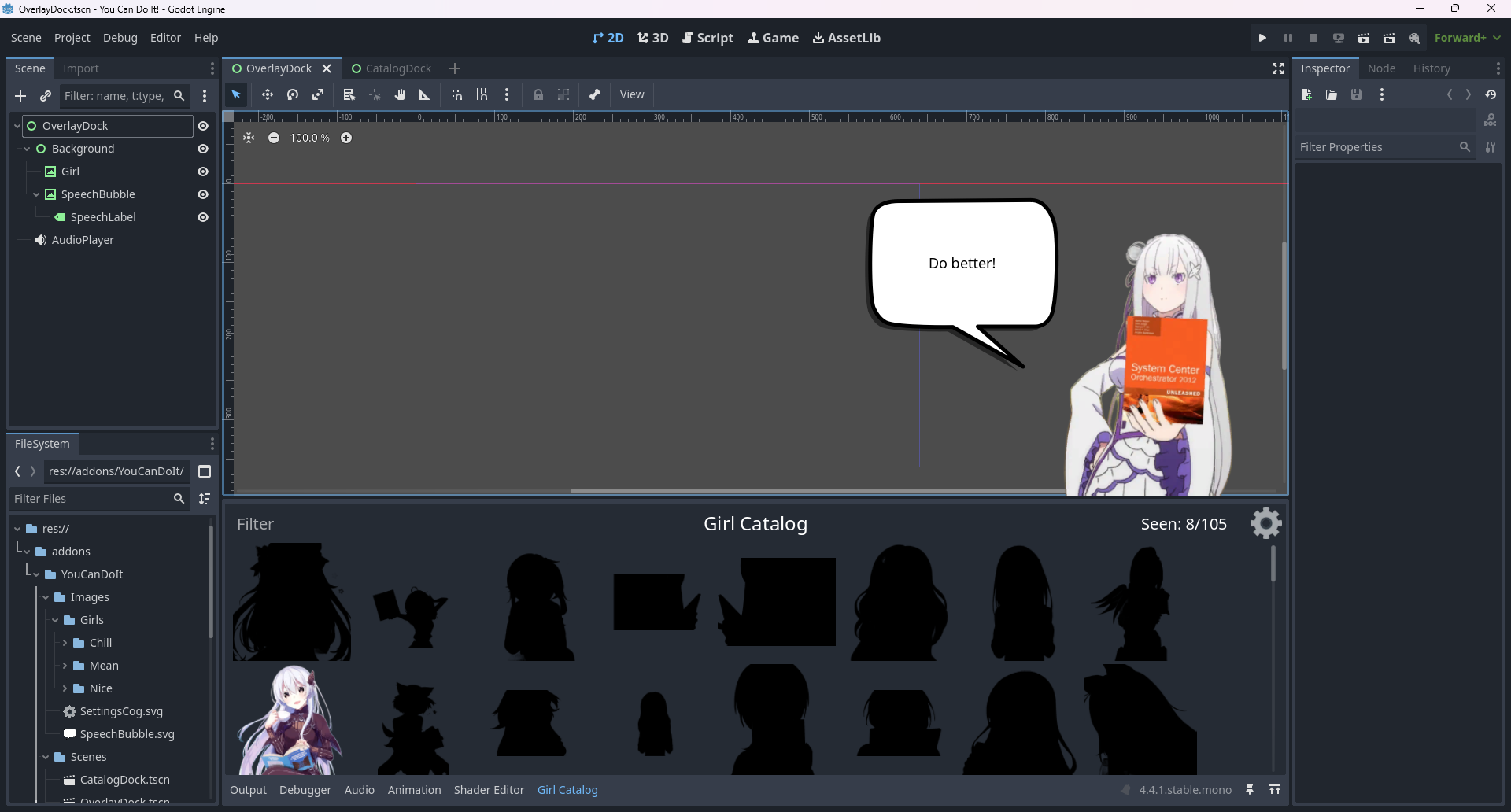Select the Rotate Mode tool
1511x812 pixels.
[293, 94]
